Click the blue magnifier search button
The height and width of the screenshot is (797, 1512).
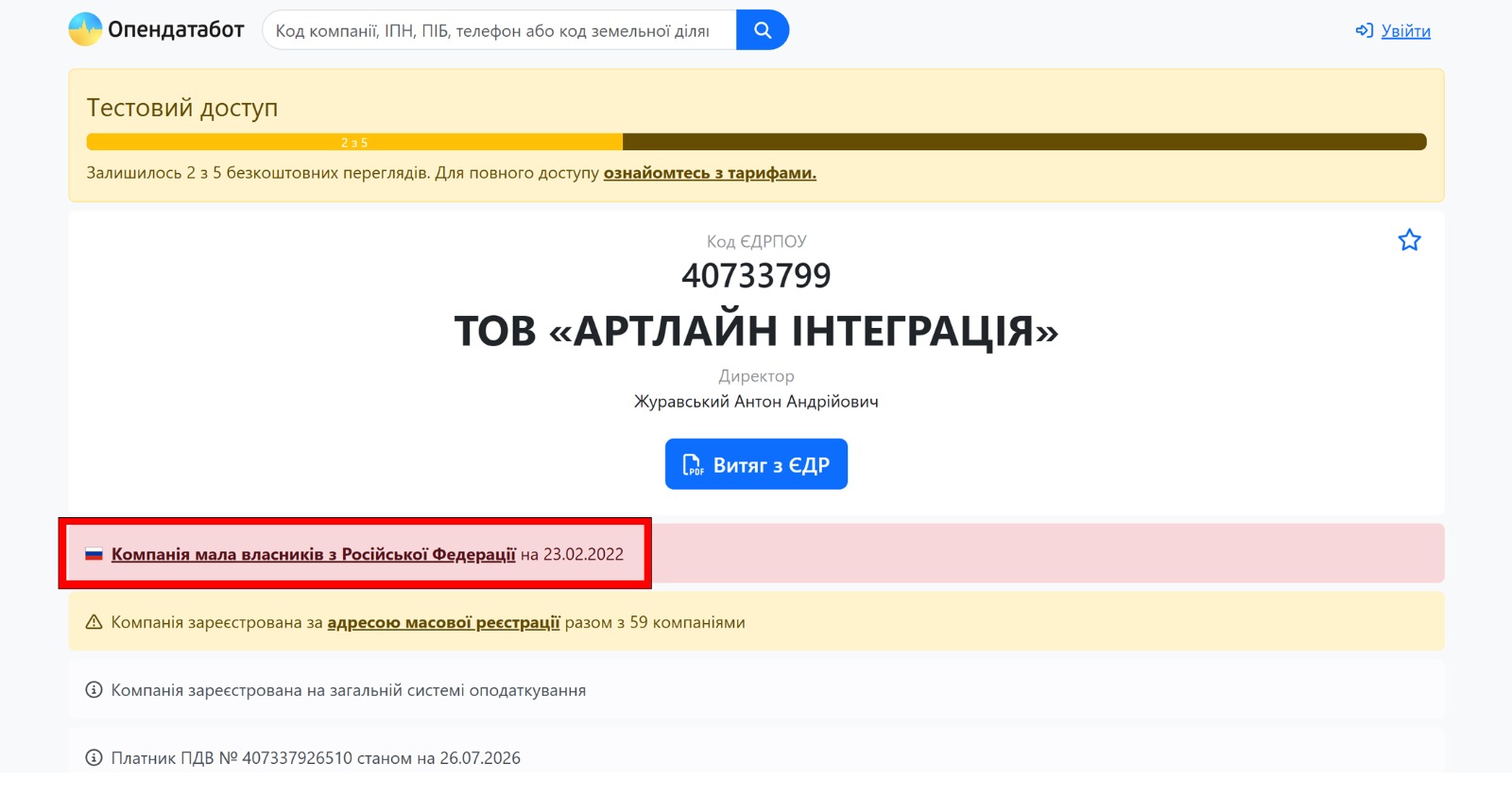tap(762, 30)
